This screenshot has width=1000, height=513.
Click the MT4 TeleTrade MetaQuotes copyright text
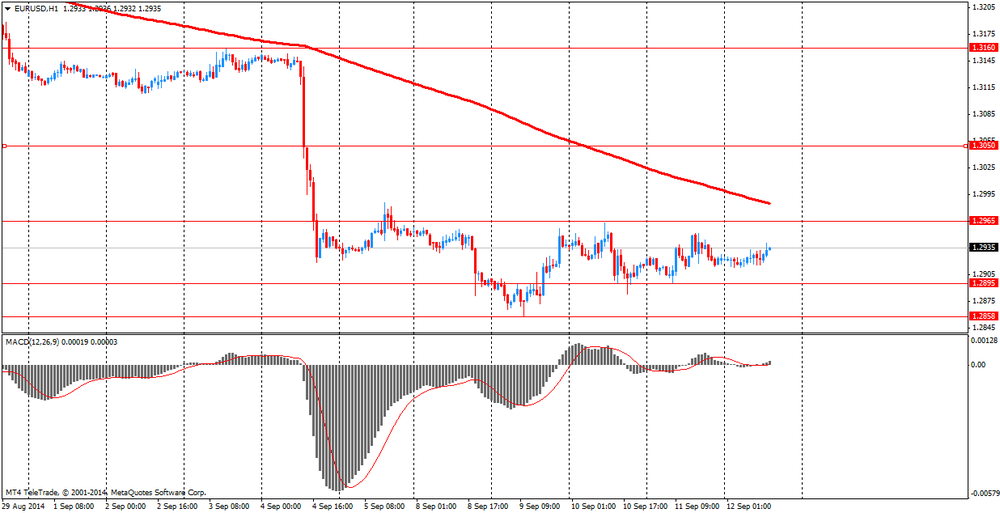[106, 493]
